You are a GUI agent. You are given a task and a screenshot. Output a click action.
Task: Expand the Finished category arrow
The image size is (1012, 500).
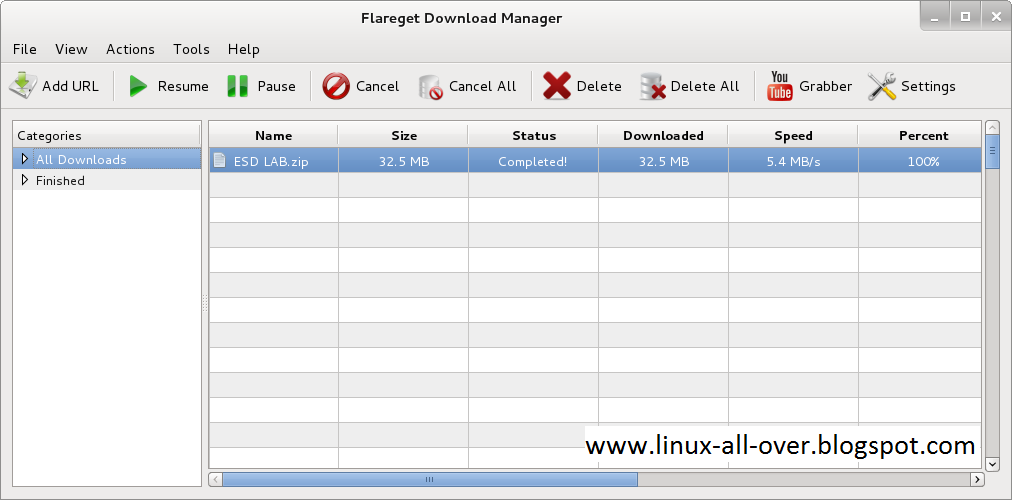click(x=25, y=180)
